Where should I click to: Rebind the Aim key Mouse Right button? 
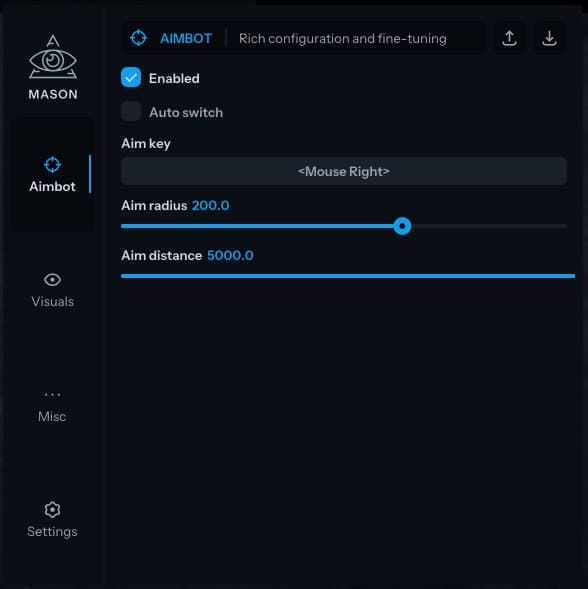tap(344, 171)
